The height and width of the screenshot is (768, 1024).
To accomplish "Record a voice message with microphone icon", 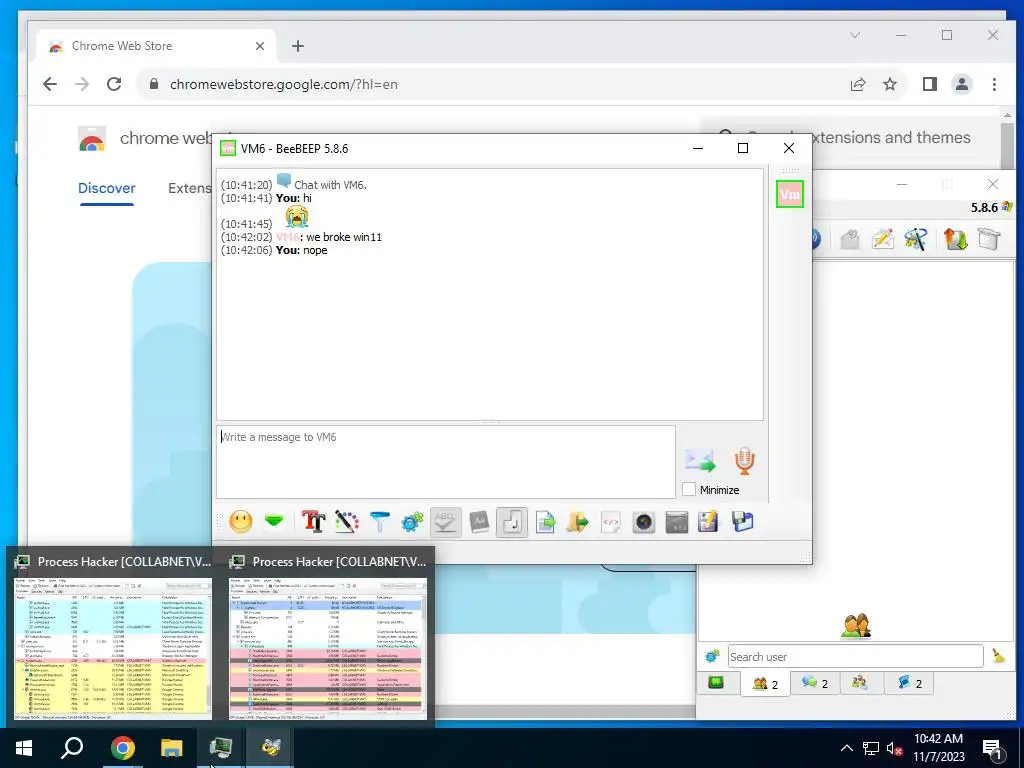I will pos(744,461).
